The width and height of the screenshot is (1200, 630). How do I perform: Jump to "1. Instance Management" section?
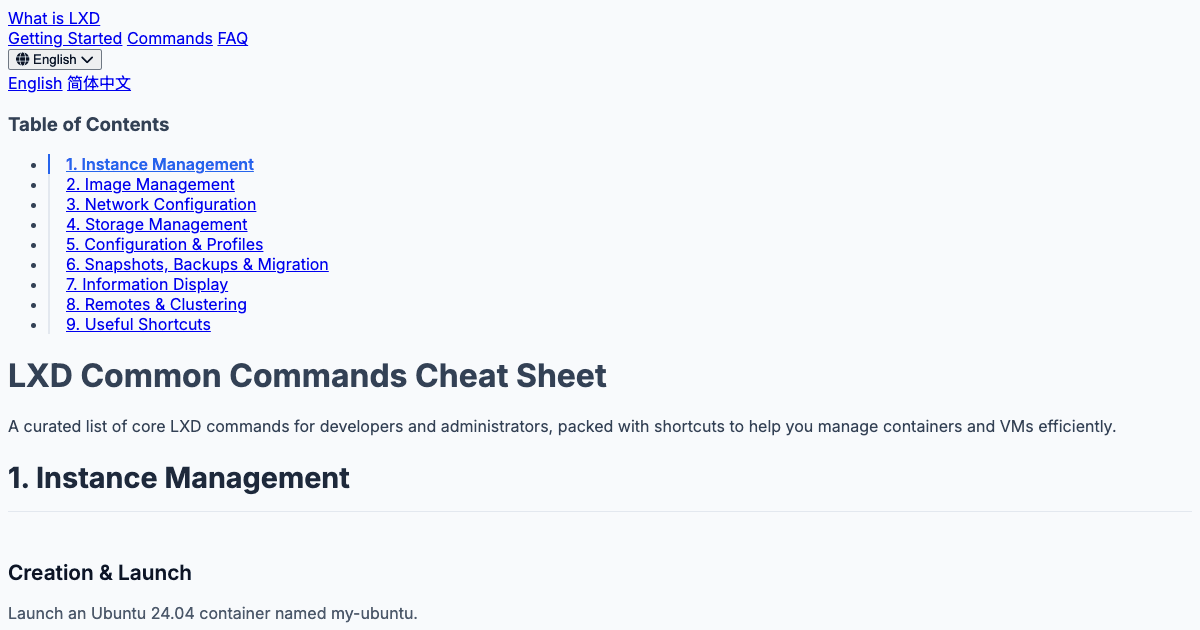159,164
